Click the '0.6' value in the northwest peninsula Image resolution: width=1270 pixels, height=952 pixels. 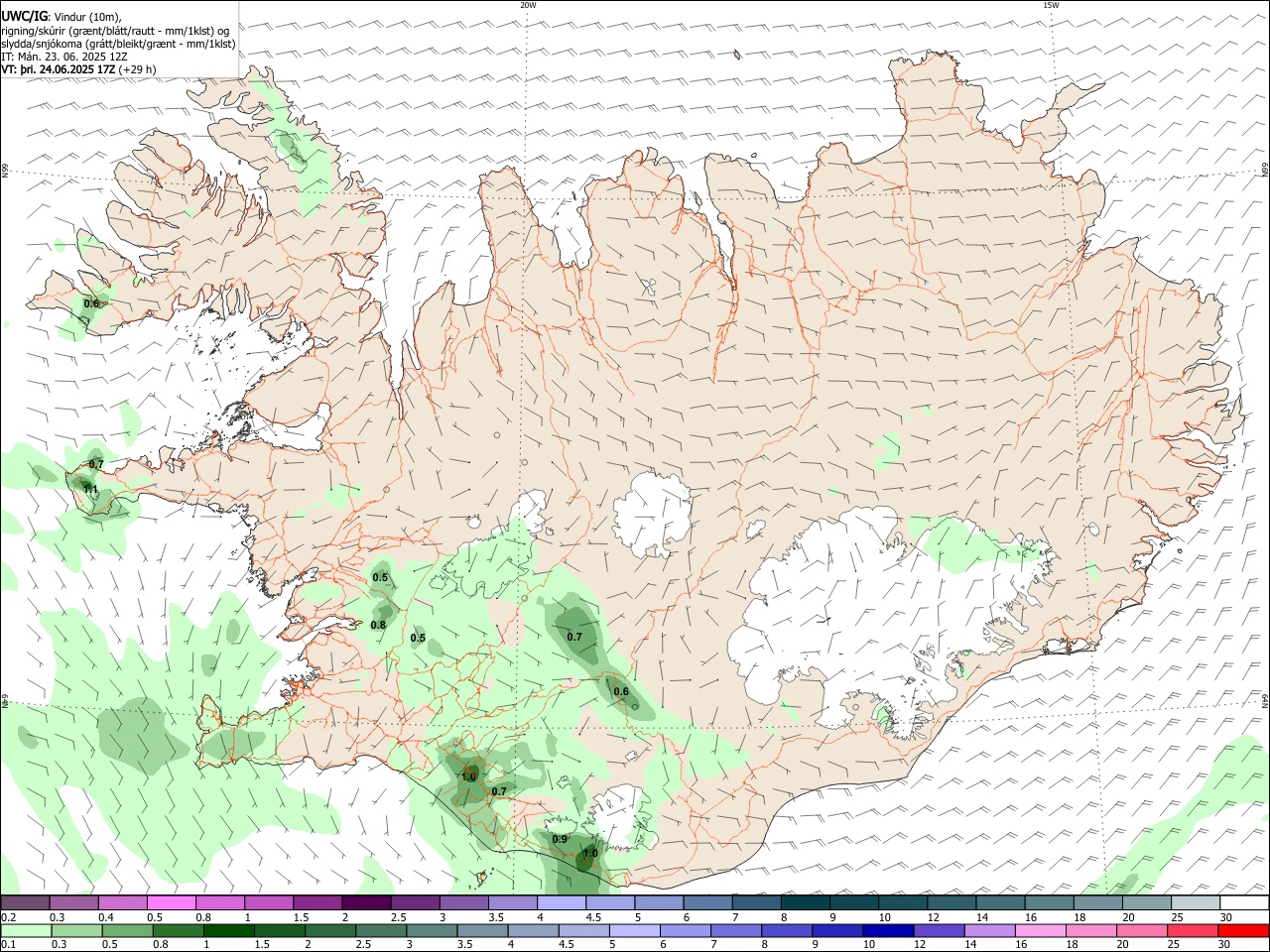[91, 303]
